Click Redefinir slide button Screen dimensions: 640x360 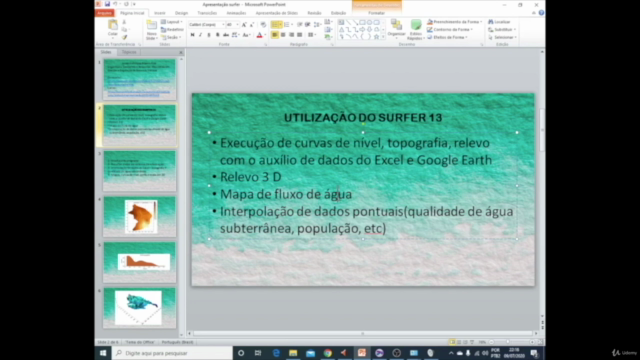(x=172, y=29)
